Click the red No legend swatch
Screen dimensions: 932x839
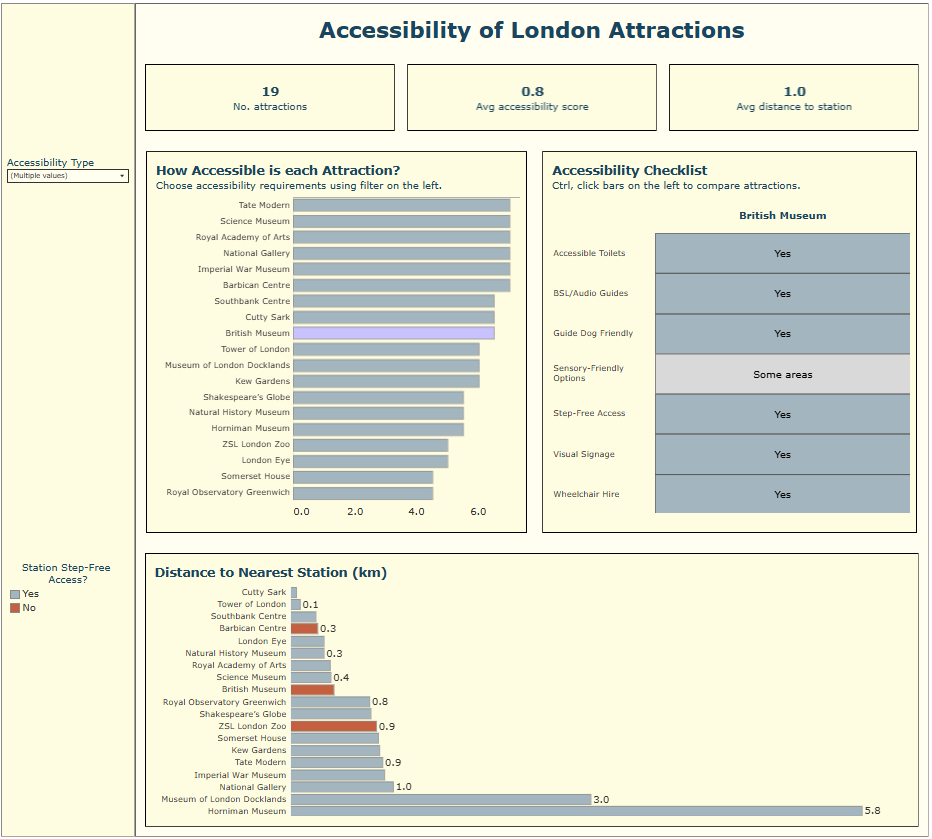(x=15, y=608)
